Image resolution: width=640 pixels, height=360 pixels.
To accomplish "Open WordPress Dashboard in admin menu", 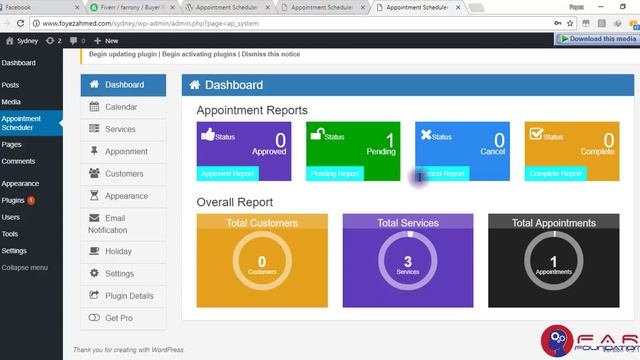I will coord(19,63).
